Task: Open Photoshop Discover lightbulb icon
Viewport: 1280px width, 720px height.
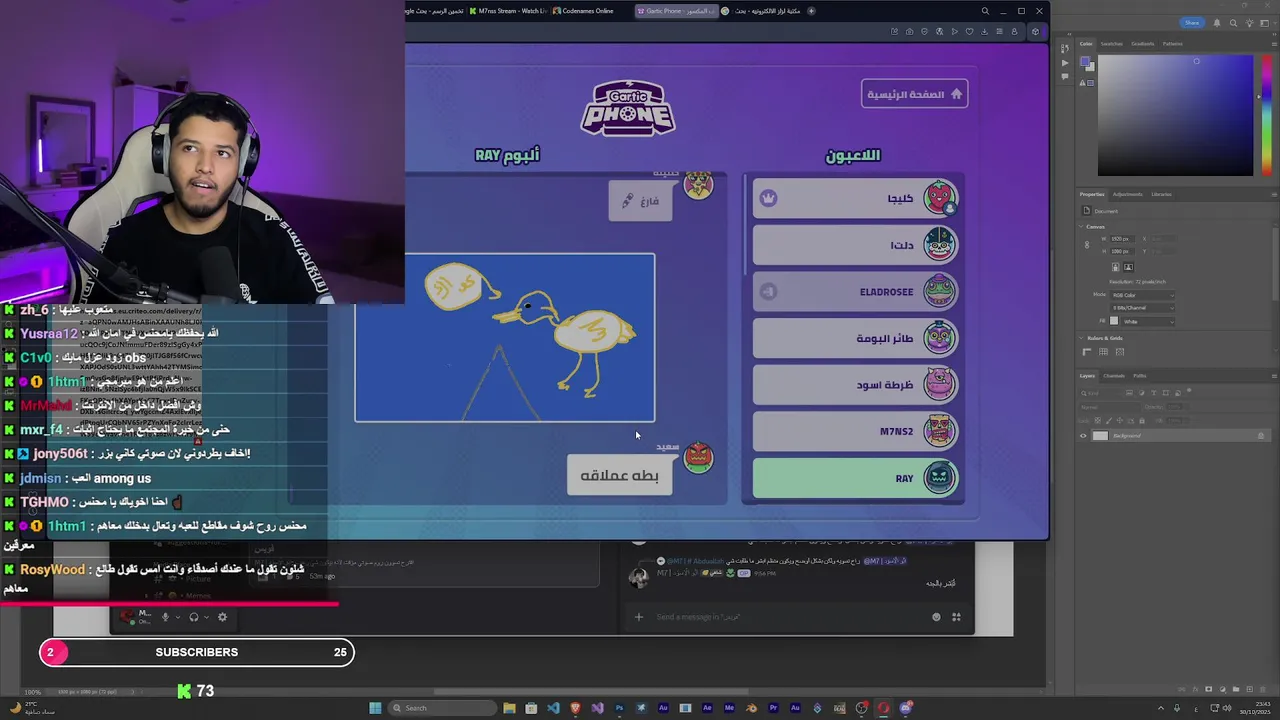Action: tap(1249, 23)
